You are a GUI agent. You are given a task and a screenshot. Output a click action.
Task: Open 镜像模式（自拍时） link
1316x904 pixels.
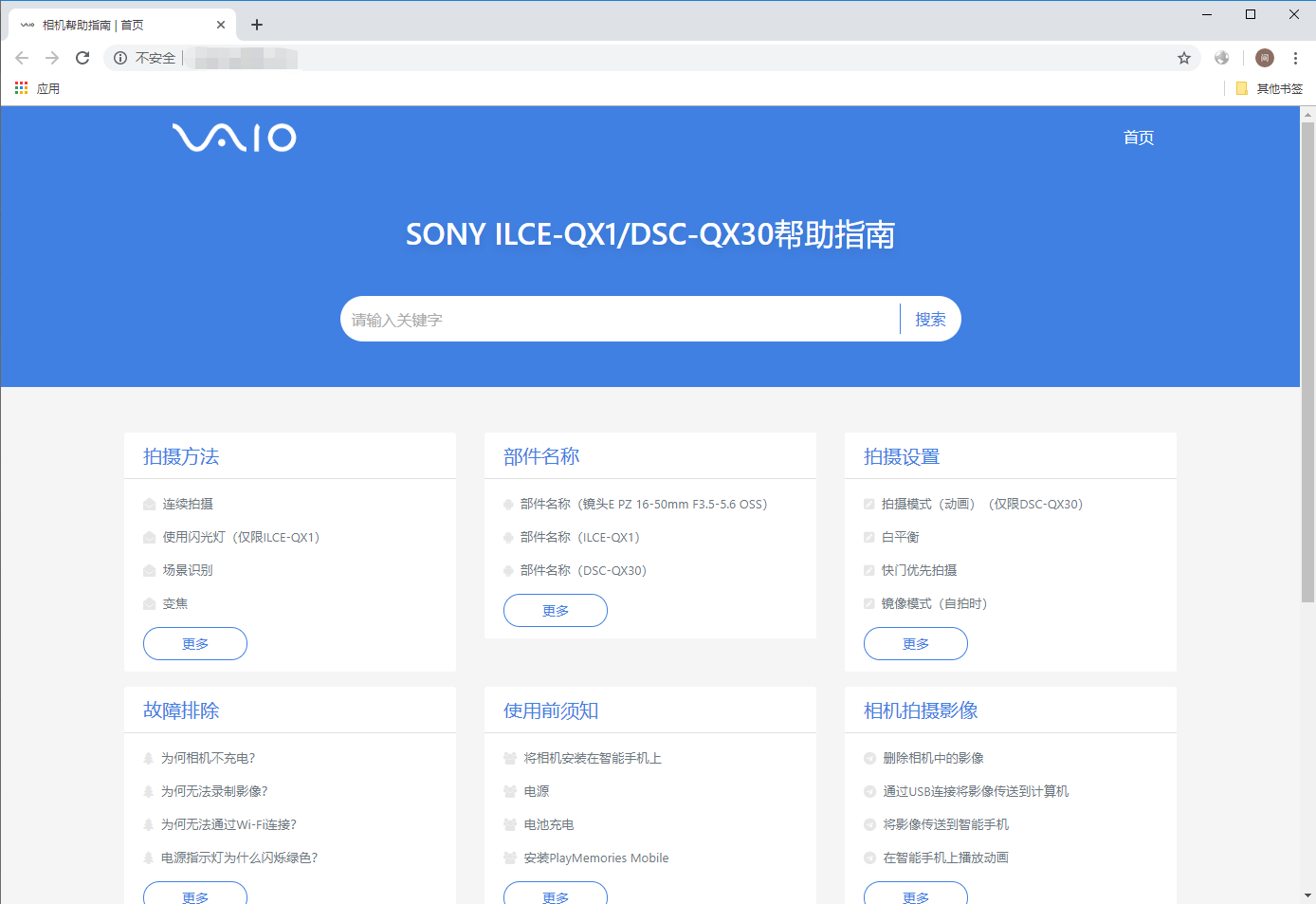[934, 604]
